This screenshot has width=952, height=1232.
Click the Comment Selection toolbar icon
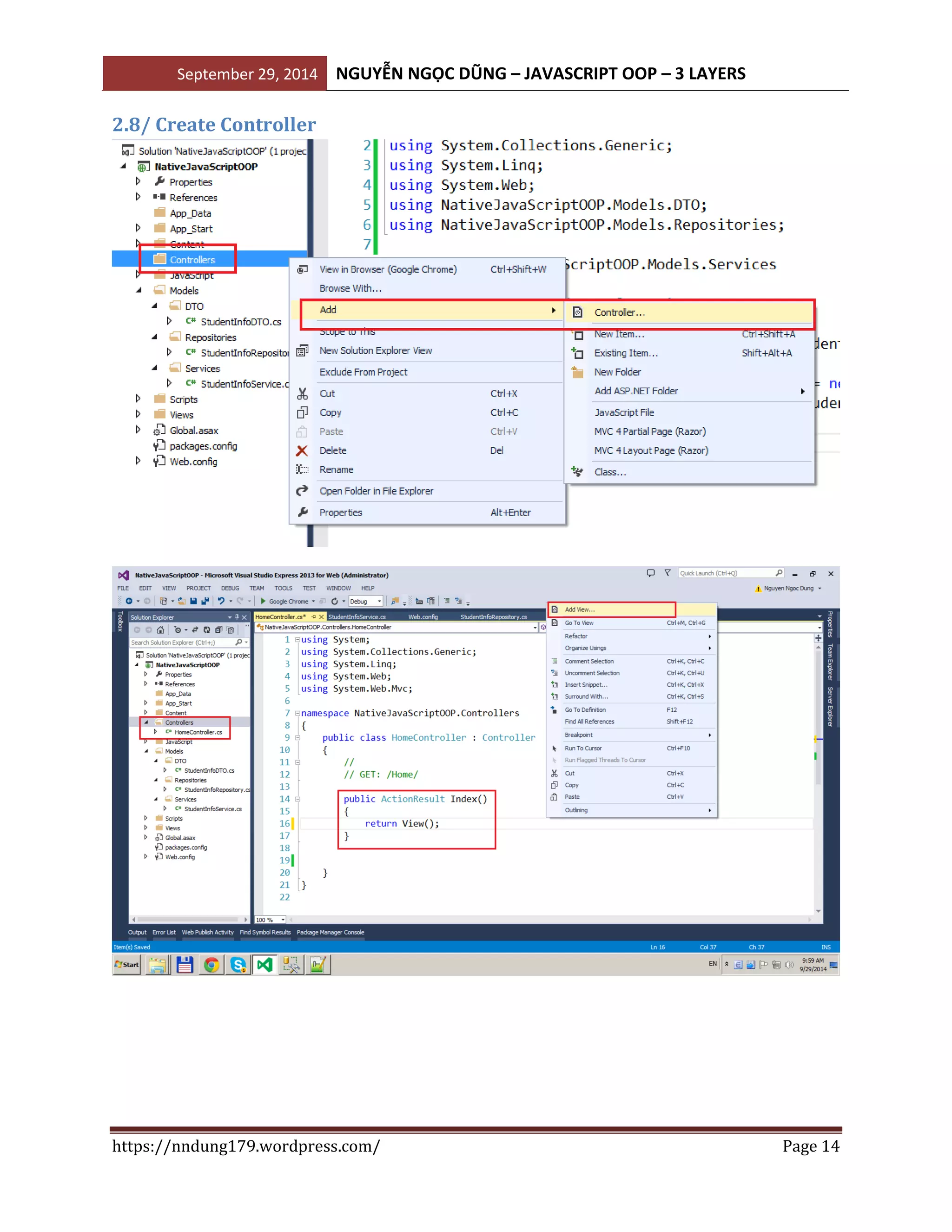pyautogui.click(x=447, y=601)
